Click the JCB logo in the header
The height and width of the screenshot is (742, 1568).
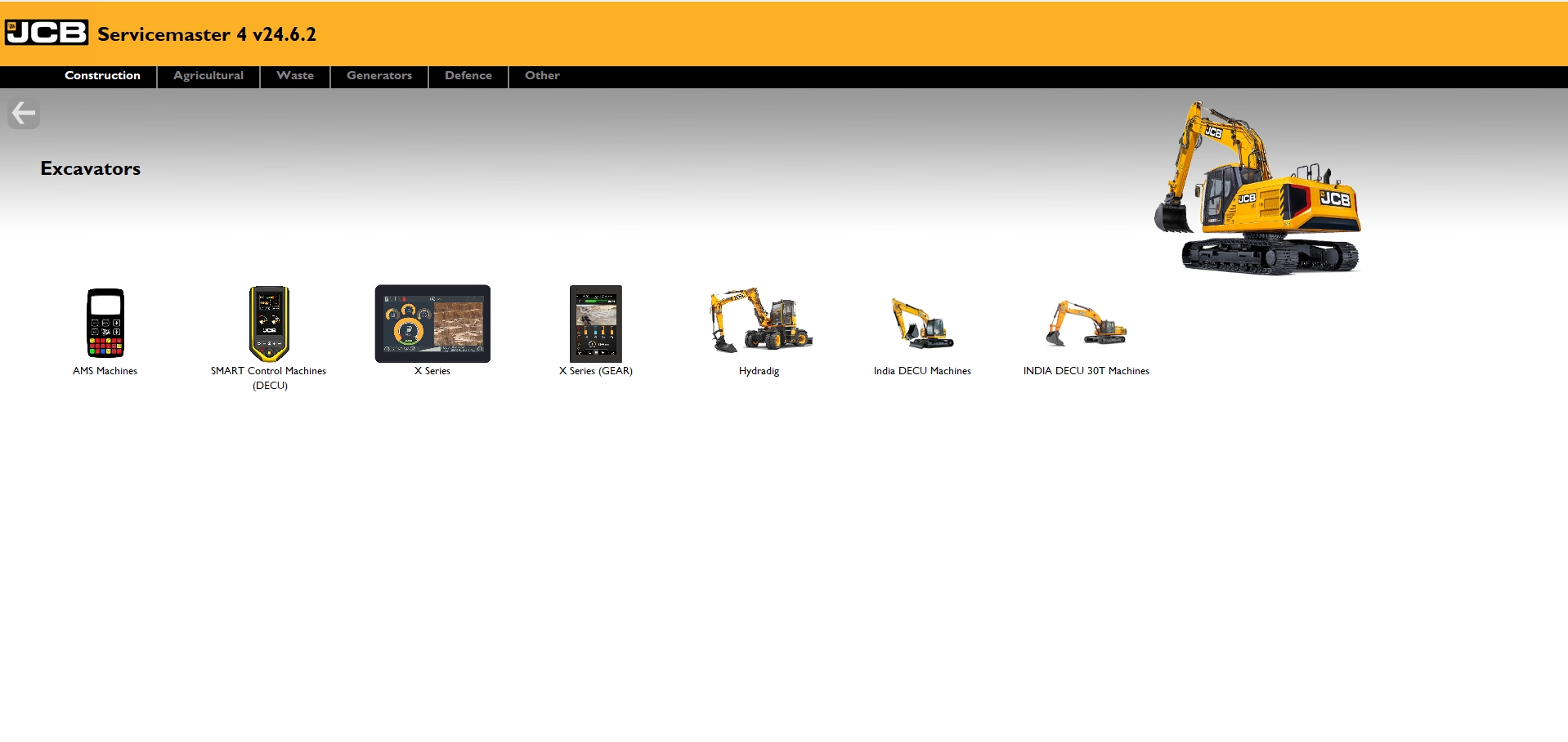point(45,32)
